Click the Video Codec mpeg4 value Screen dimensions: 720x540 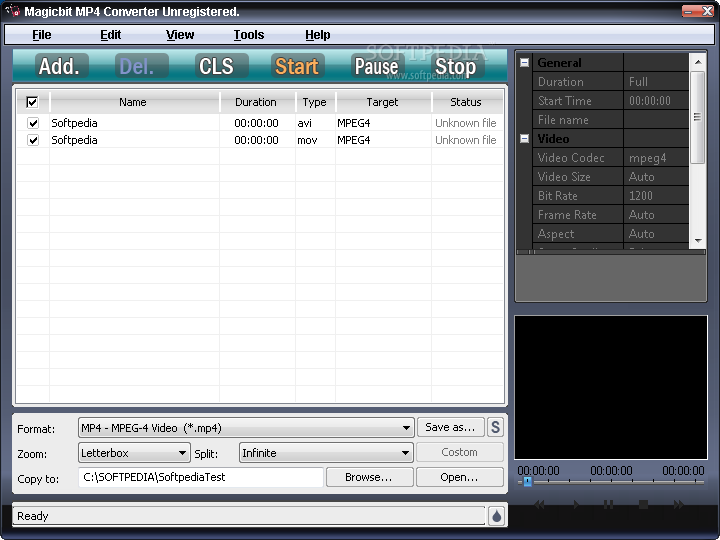click(656, 158)
